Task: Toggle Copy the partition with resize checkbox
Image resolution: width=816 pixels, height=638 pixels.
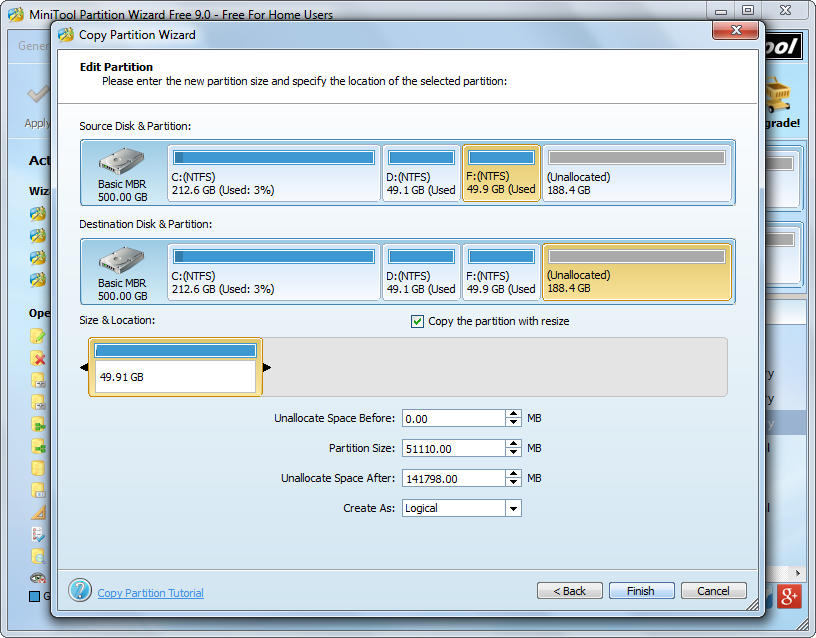Action: 417,322
